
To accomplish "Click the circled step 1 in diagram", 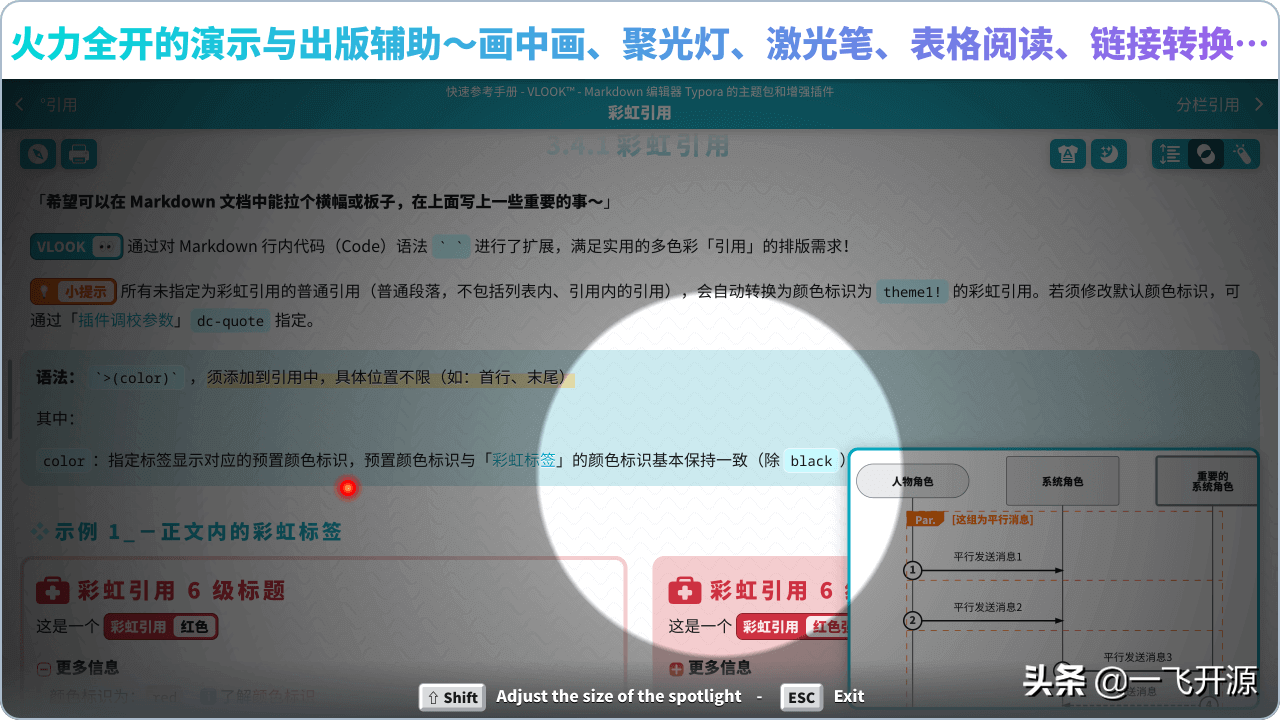I will coord(912,570).
